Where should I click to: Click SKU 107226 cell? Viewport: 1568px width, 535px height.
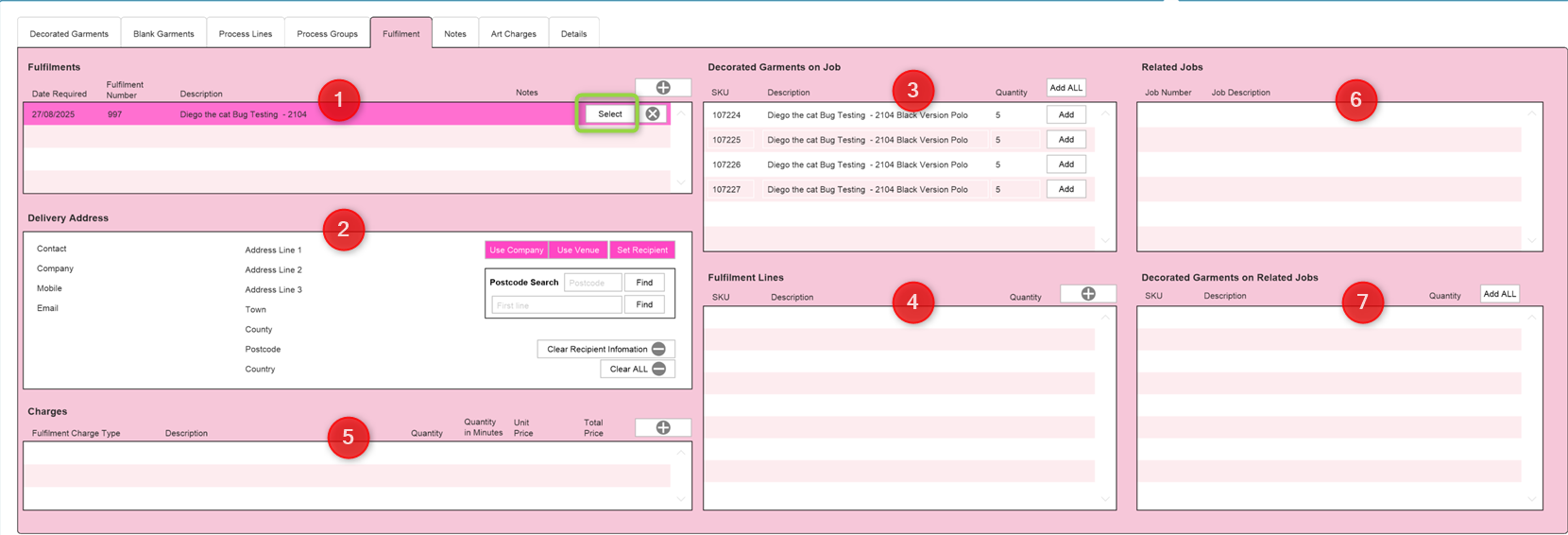[726, 164]
